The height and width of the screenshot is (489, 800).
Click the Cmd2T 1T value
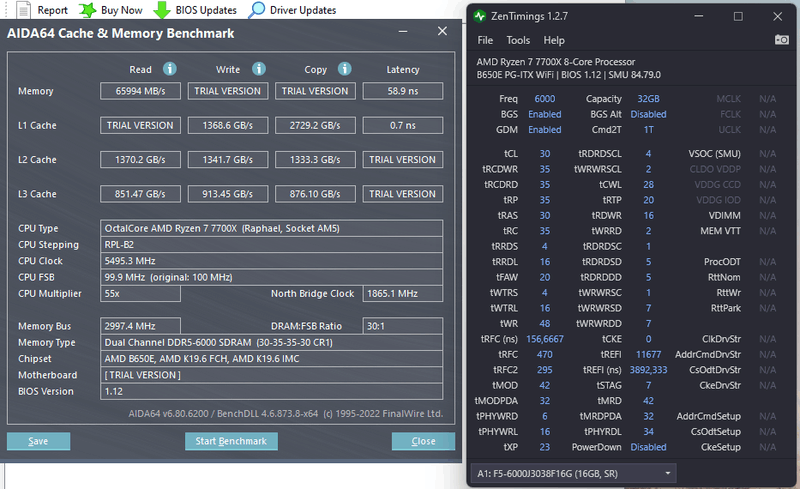pos(648,130)
